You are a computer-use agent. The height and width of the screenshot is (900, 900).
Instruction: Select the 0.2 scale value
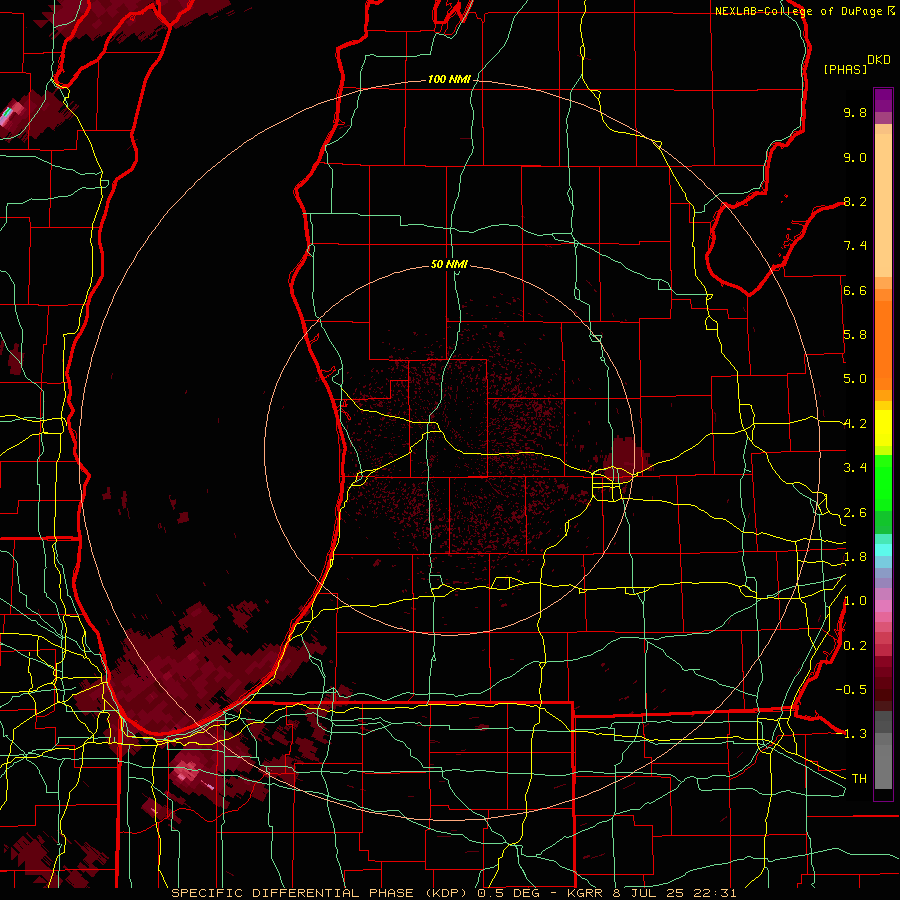coord(855,646)
